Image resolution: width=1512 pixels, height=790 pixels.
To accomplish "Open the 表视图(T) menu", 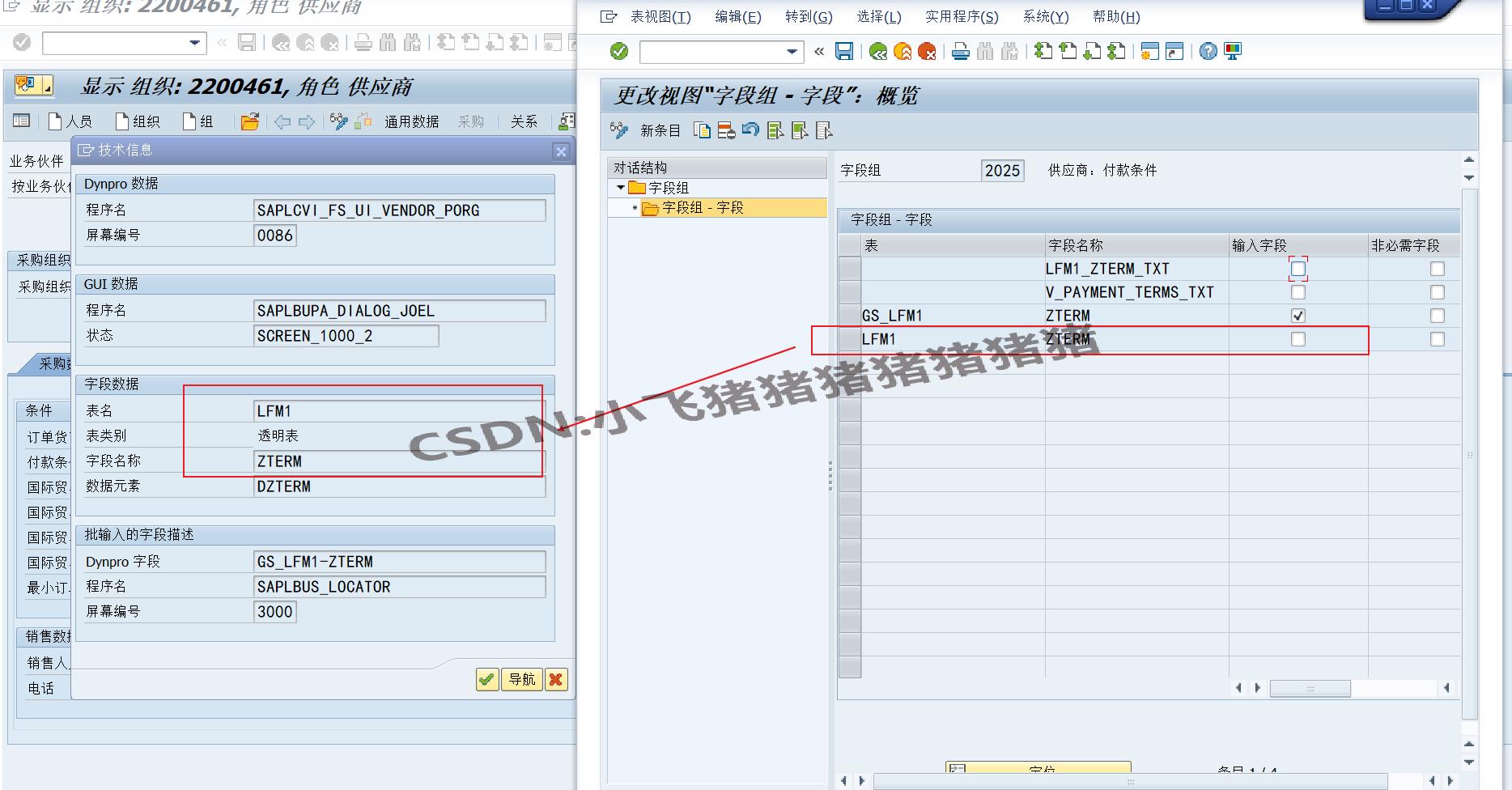I will (660, 17).
